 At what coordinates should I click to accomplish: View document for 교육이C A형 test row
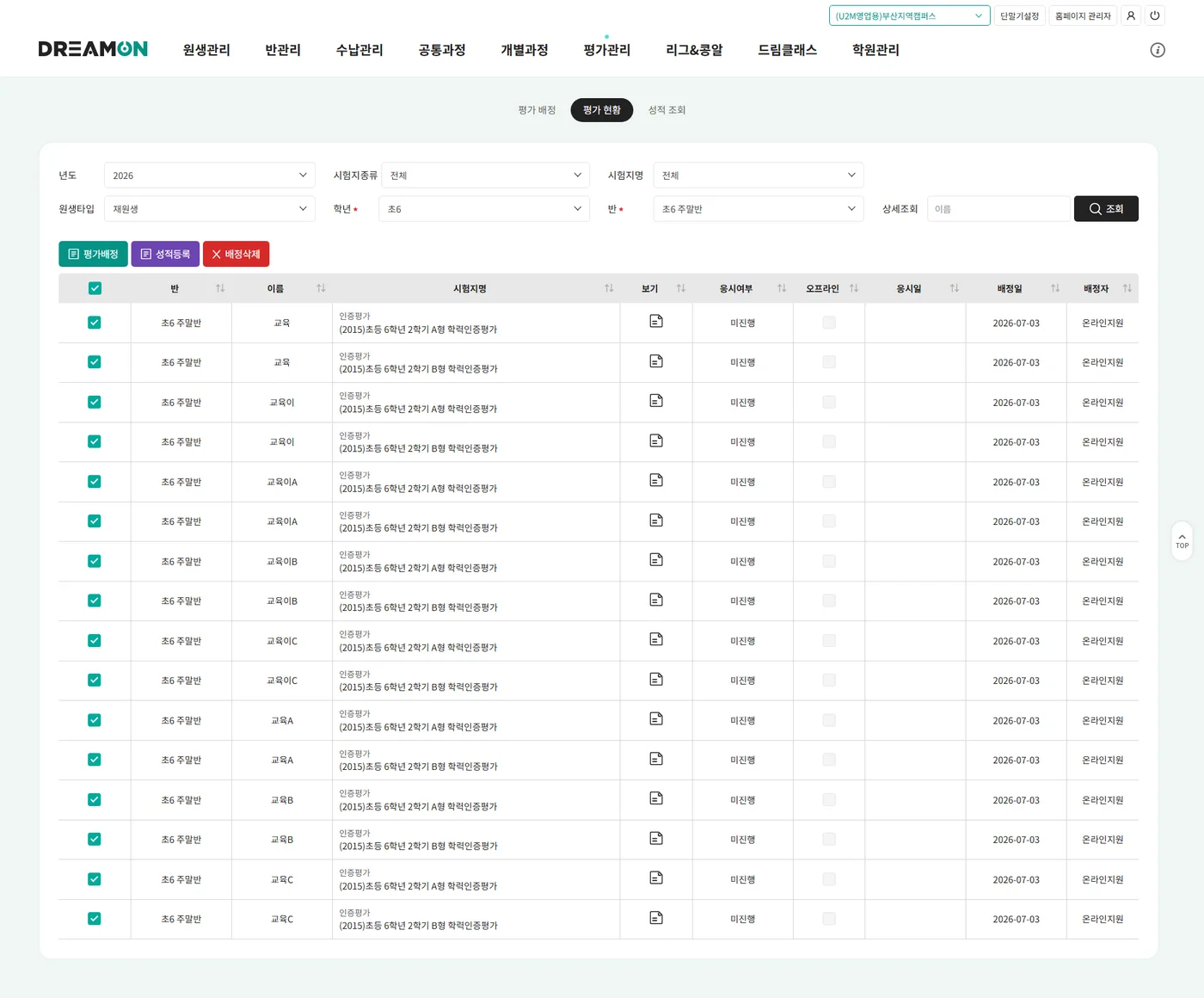click(656, 639)
